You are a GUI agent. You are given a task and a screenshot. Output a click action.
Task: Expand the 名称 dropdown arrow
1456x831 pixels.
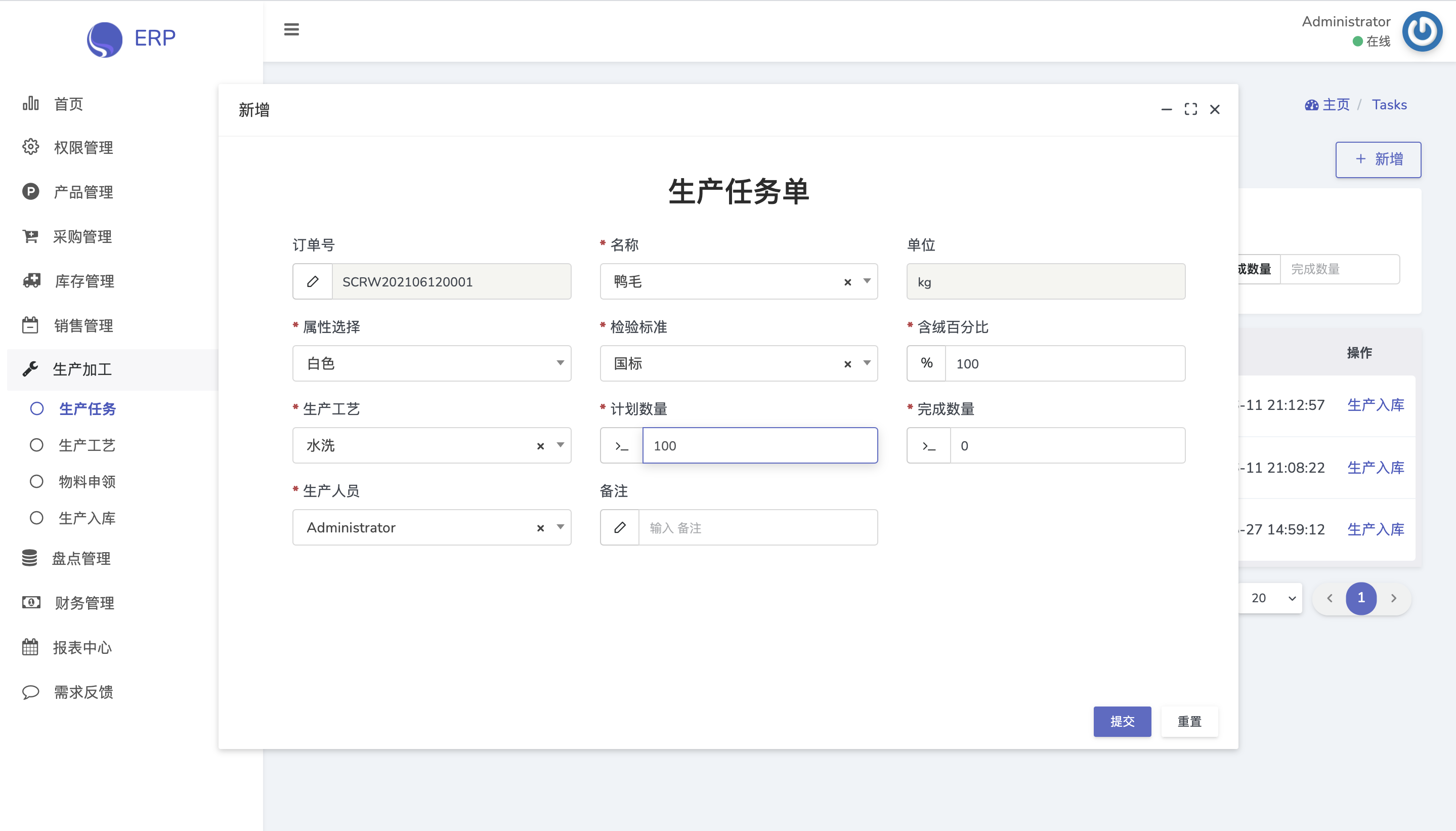click(x=867, y=281)
